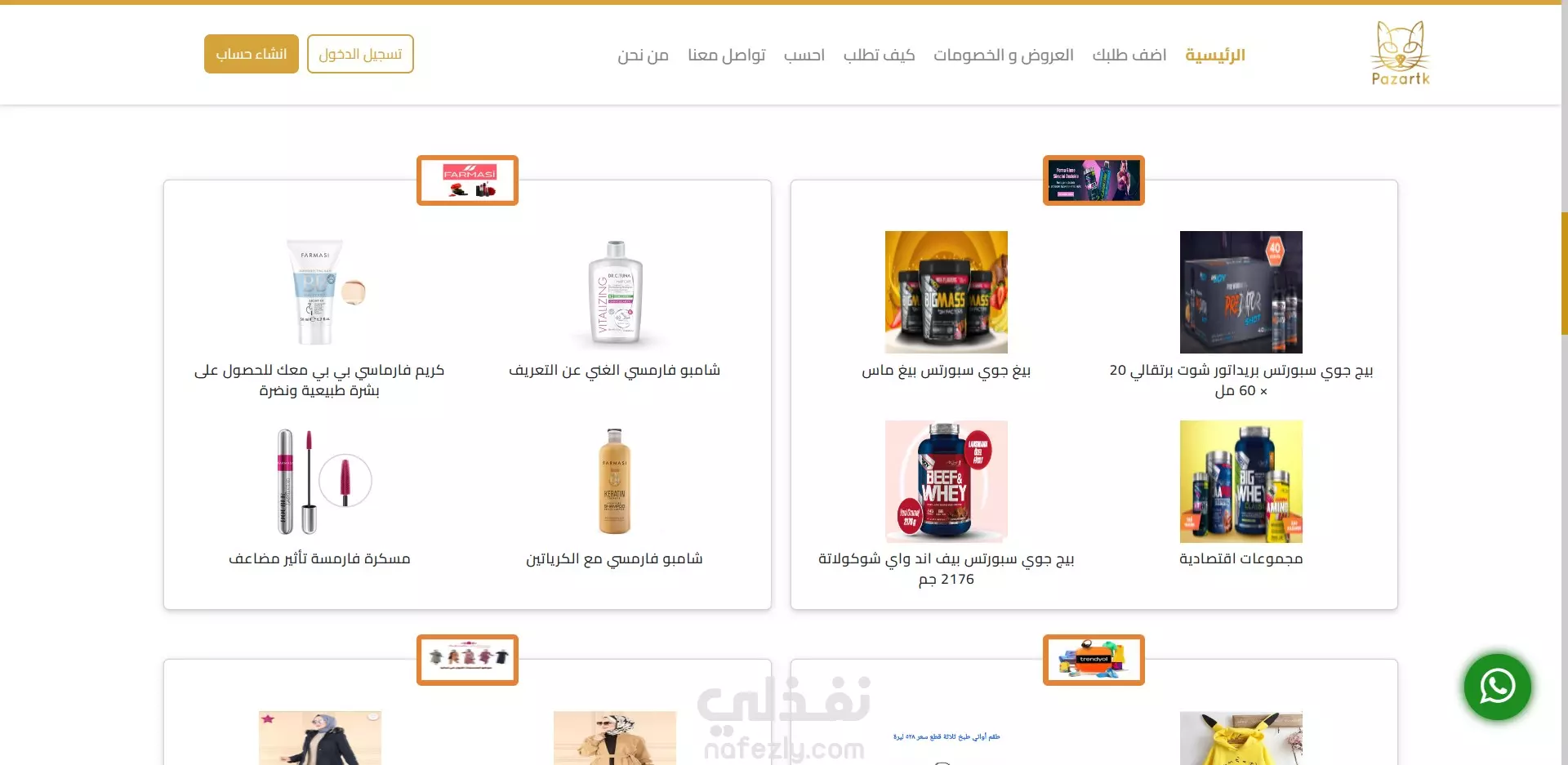This screenshot has height=765, width=1568.
Task: Select the Farmasi Vitalizing shampoo bottle image
Action: point(615,292)
